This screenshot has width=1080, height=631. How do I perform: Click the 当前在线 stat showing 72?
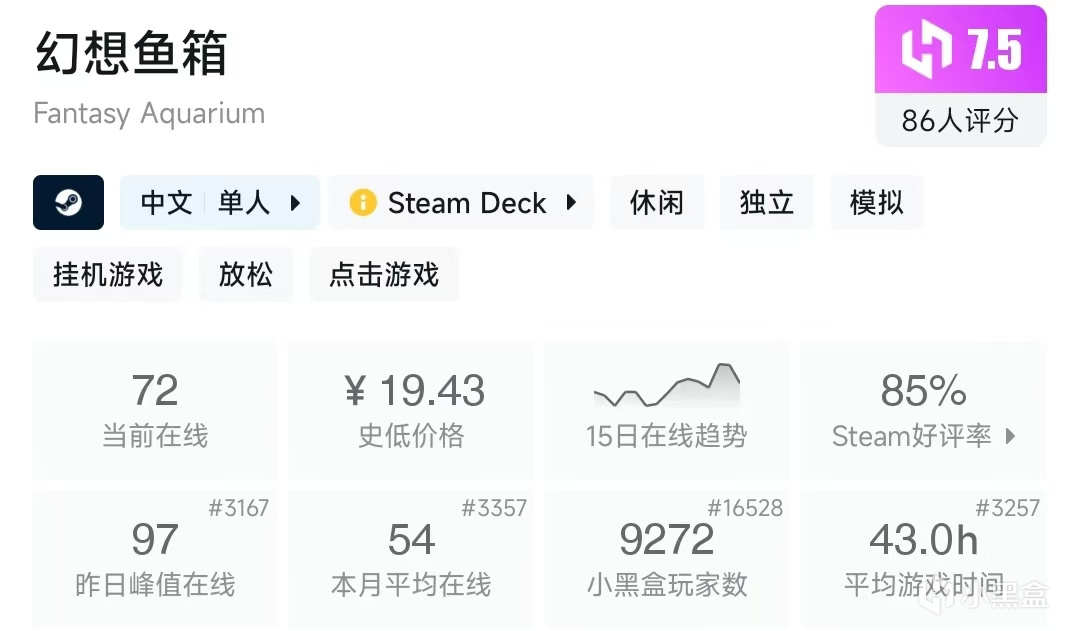coord(155,410)
